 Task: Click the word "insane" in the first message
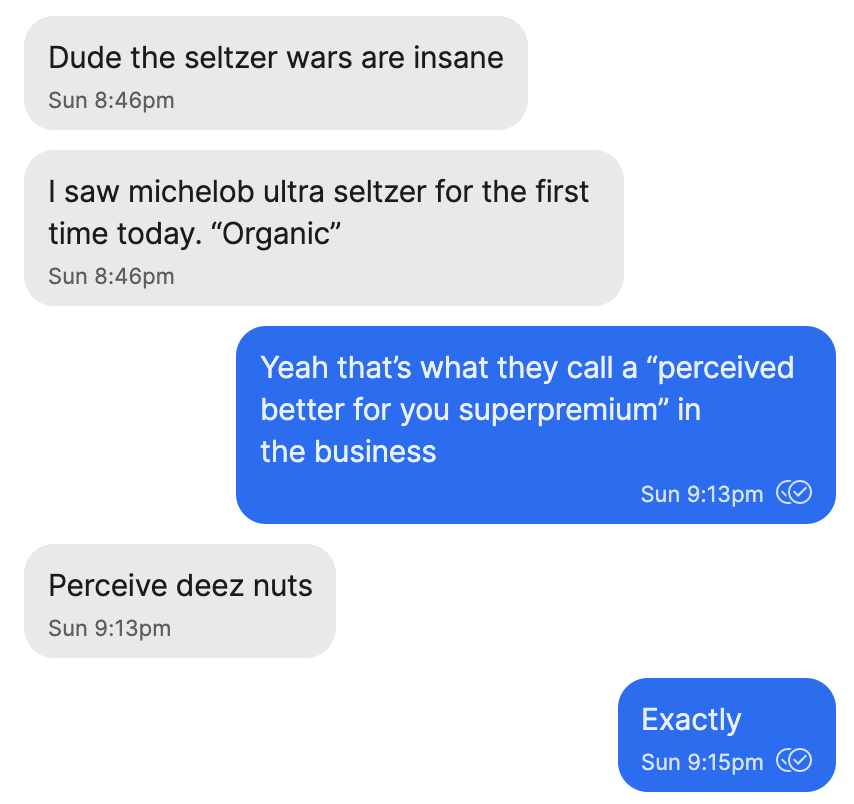pyautogui.click(x=458, y=58)
